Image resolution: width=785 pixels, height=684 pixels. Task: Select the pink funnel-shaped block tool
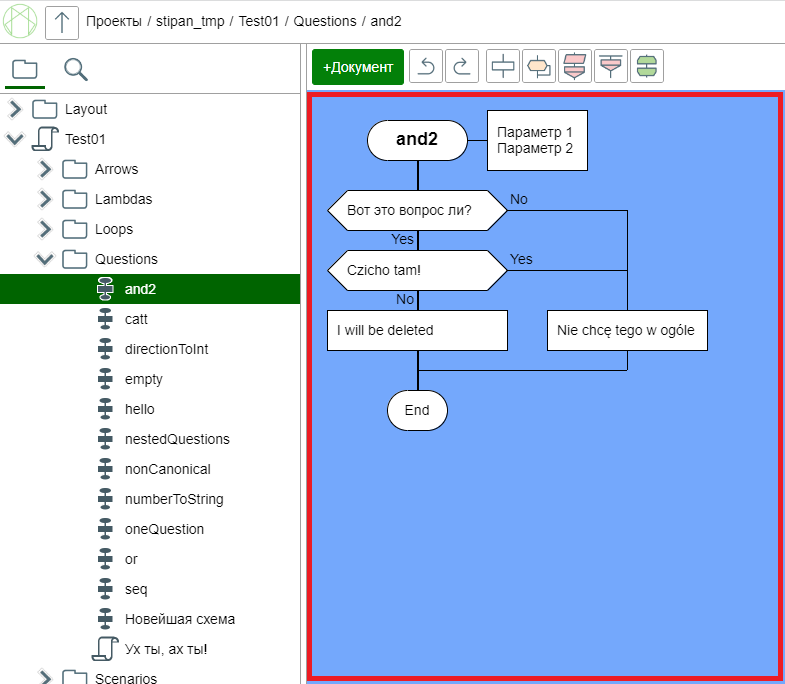[x=611, y=67]
